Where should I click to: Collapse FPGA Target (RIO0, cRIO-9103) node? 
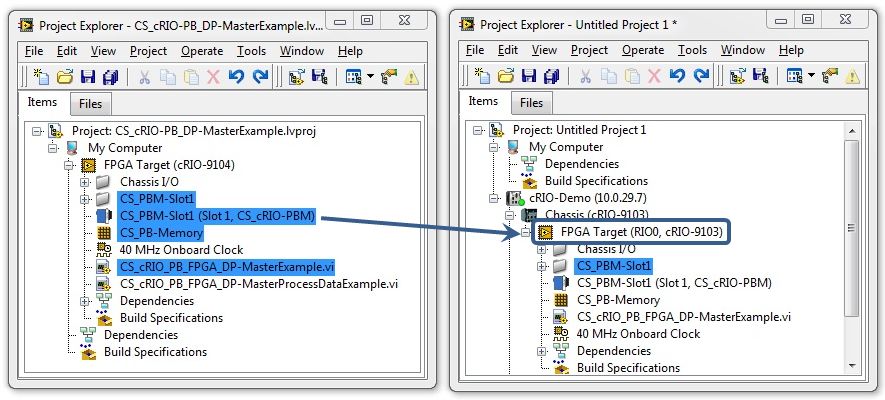coord(526,232)
